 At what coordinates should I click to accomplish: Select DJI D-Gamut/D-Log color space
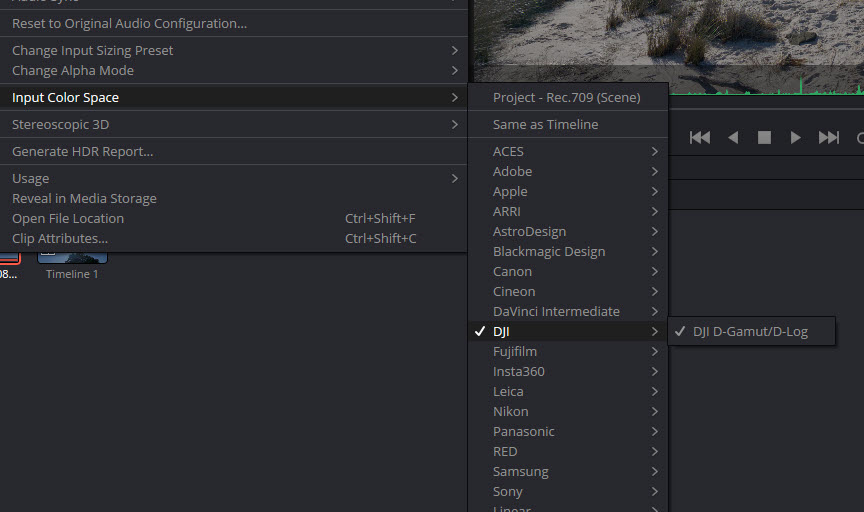click(x=751, y=331)
